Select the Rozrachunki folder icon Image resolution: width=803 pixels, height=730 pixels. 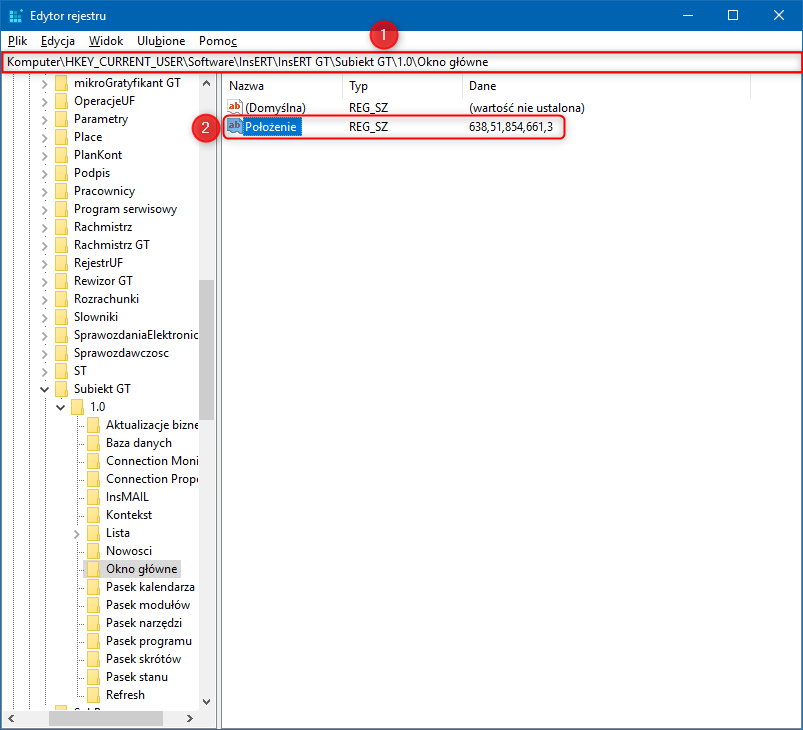(x=61, y=299)
